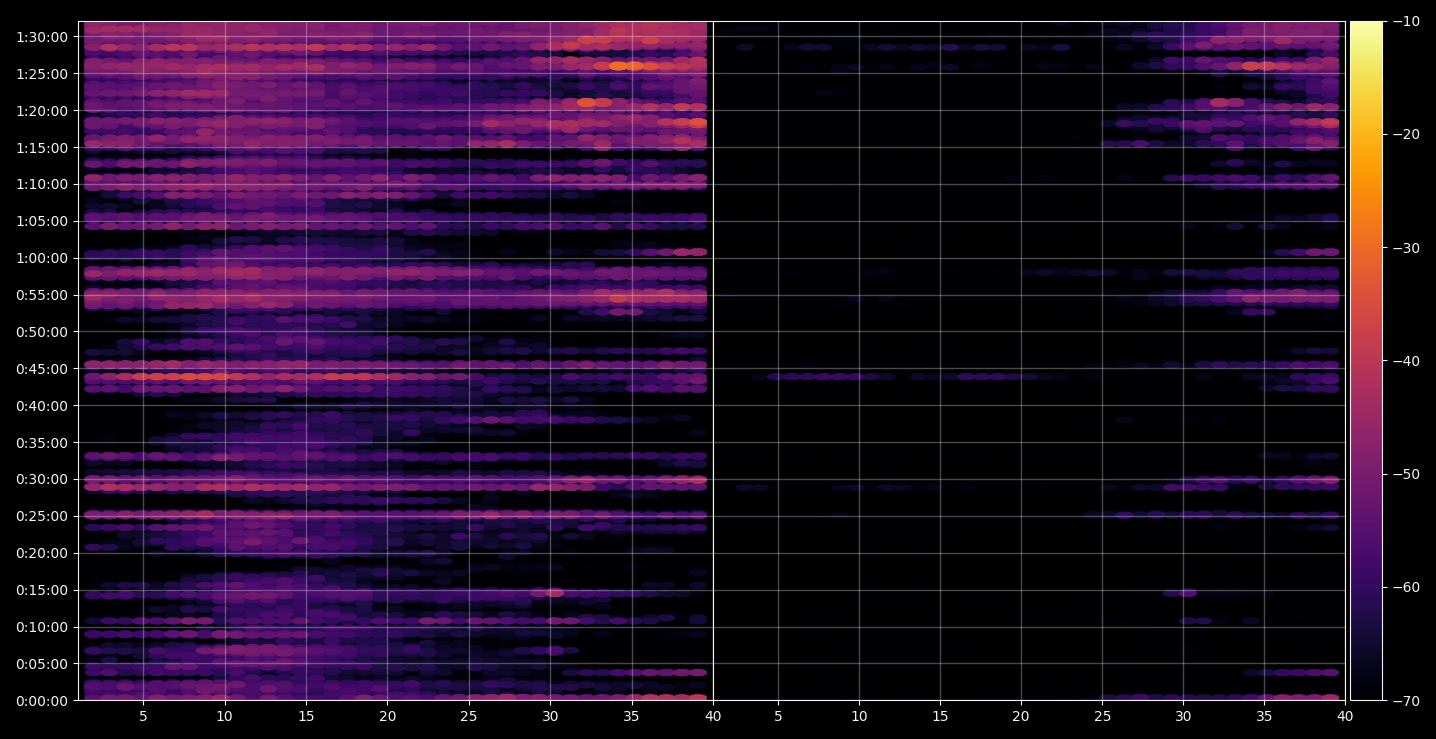Click x-axis label 5 of left heatmap

[143, 716]
